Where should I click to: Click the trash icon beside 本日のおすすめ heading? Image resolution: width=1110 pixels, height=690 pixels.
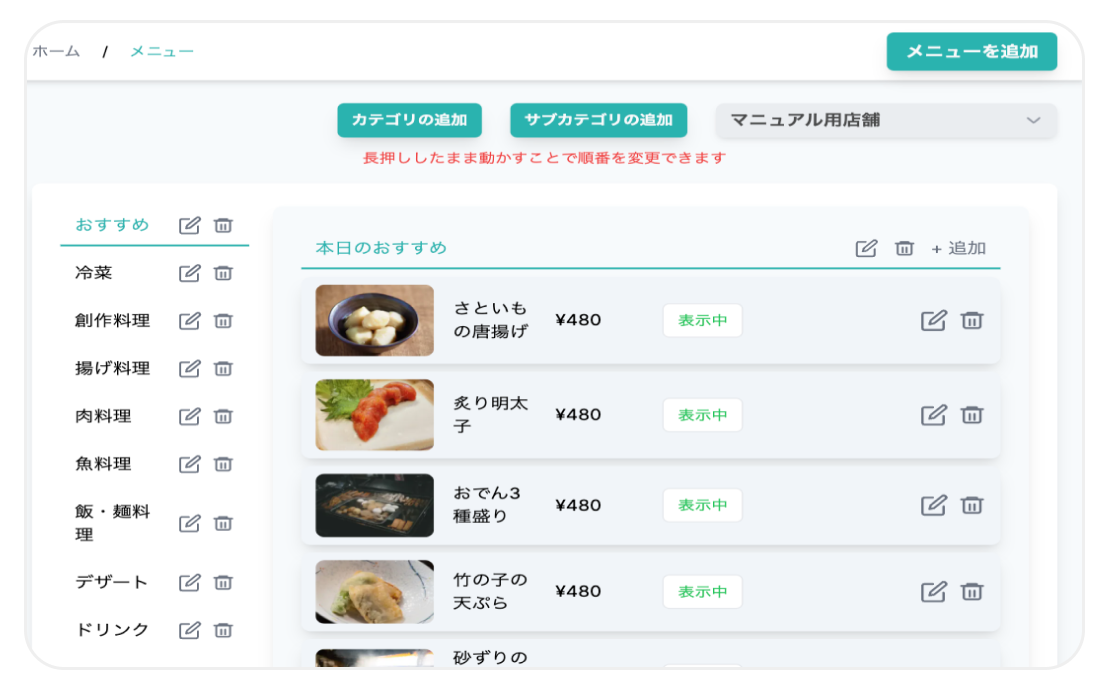[x=903, y=248]
